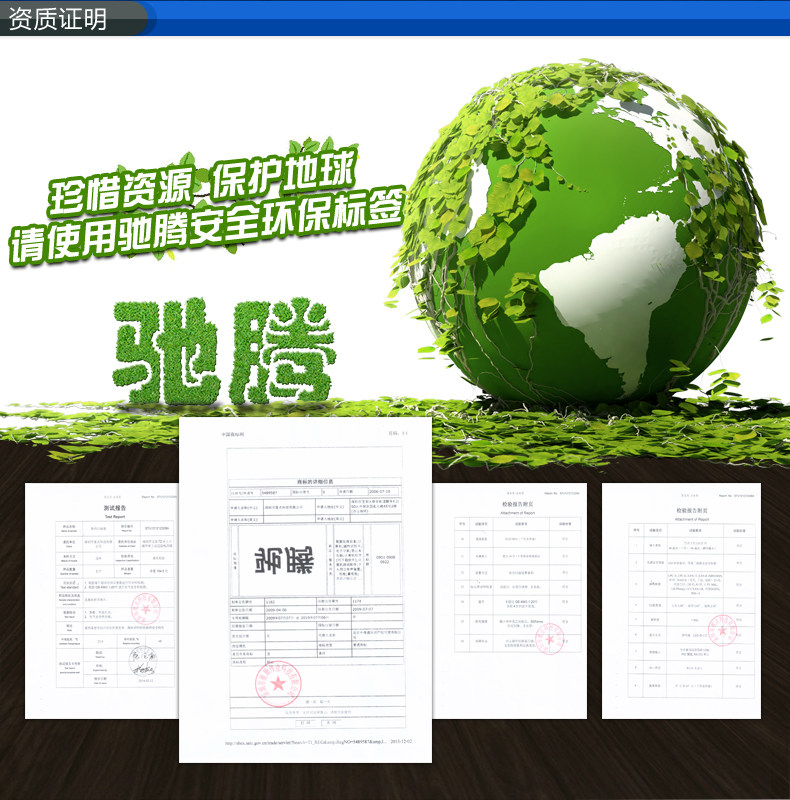Click the text 请使用驰腾安全环保标签
Viewport: 790px width, 800px height.
[x=207, y=226]
